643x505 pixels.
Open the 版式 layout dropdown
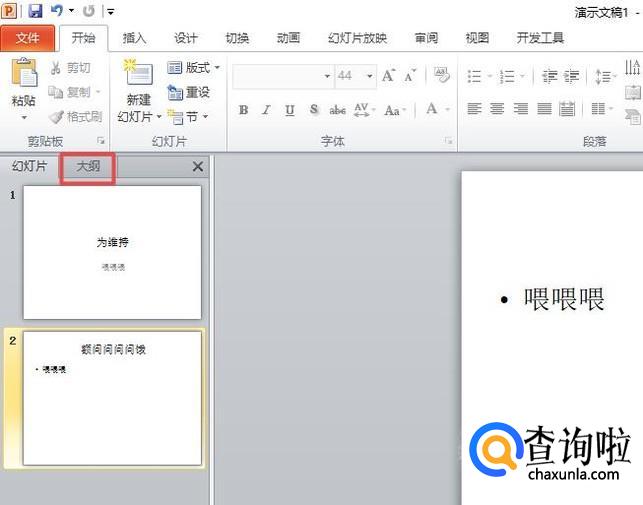tap(193, 67)
